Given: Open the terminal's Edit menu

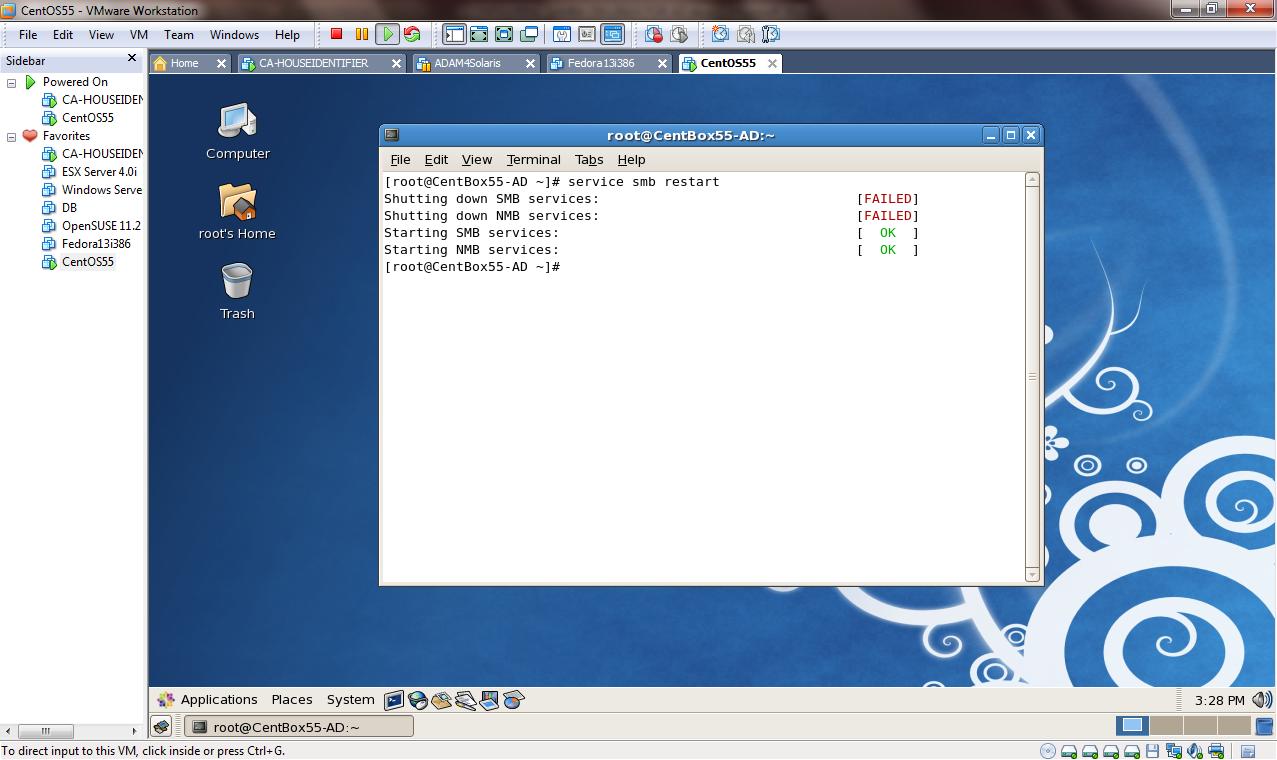Looking at the screenshot, I should 436,160.
